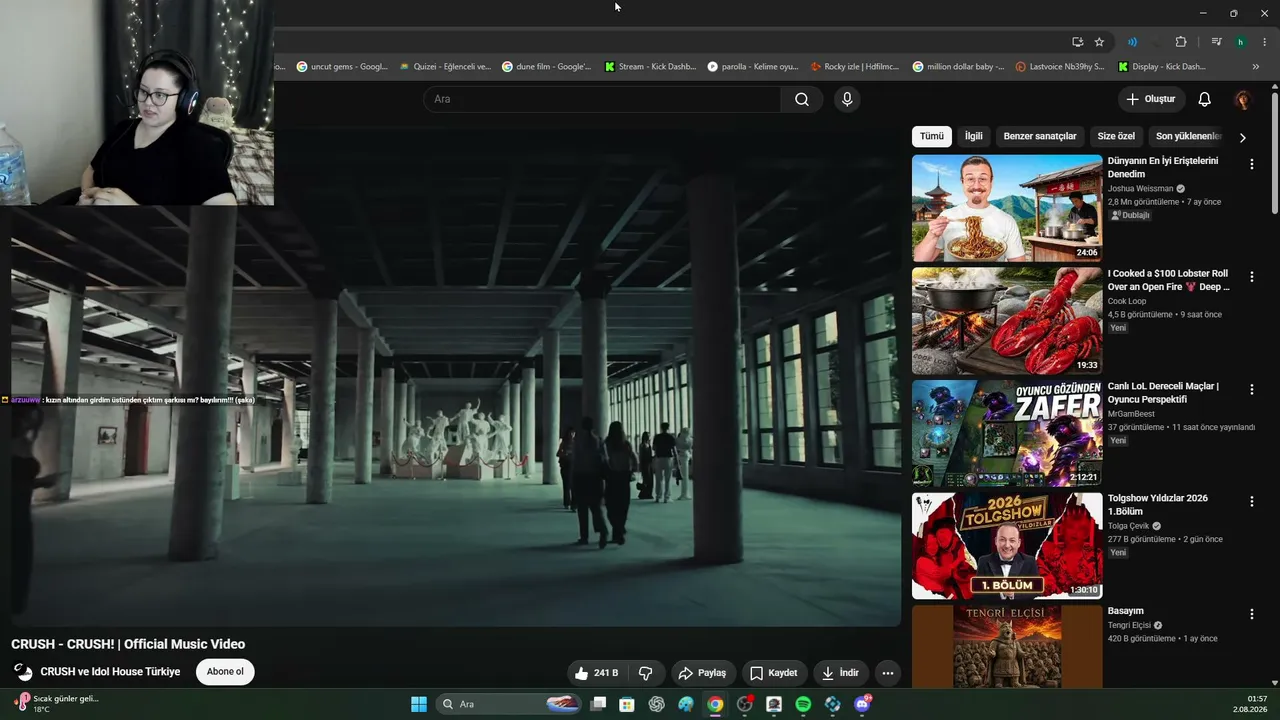Screen dimensions: 1280x720
Task: Open the 'uncut gems' bookmark
Action: click(342, 67)
